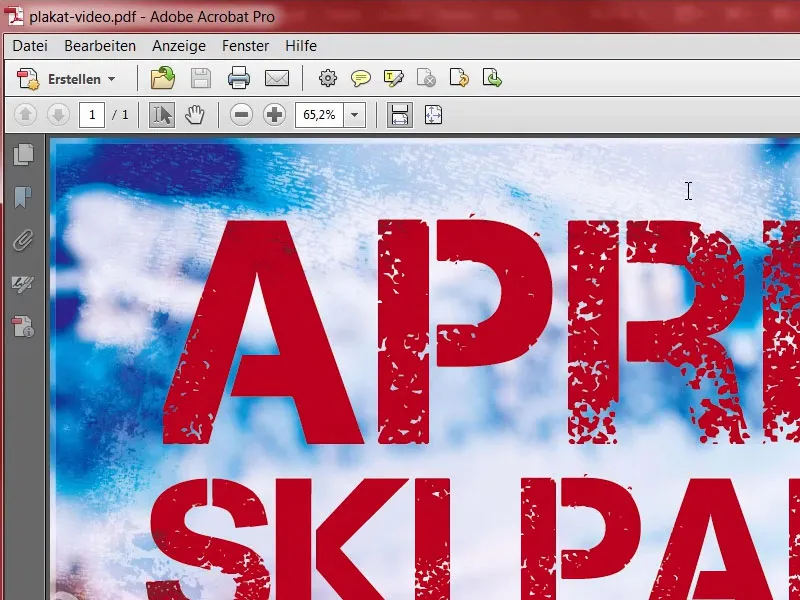Select the highlight text tool
The height and width of the screenshot is (600, 800).
click(393, 79)
